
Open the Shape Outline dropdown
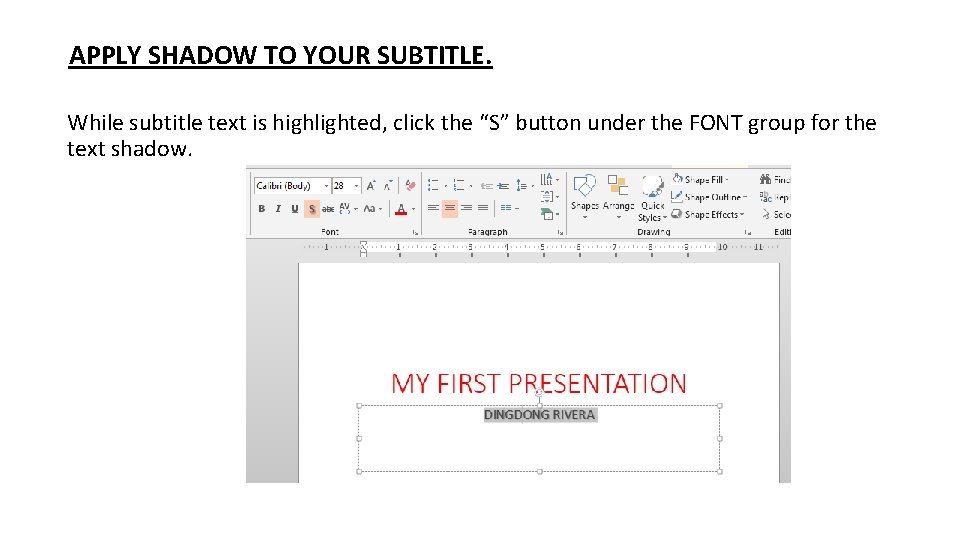709,197
